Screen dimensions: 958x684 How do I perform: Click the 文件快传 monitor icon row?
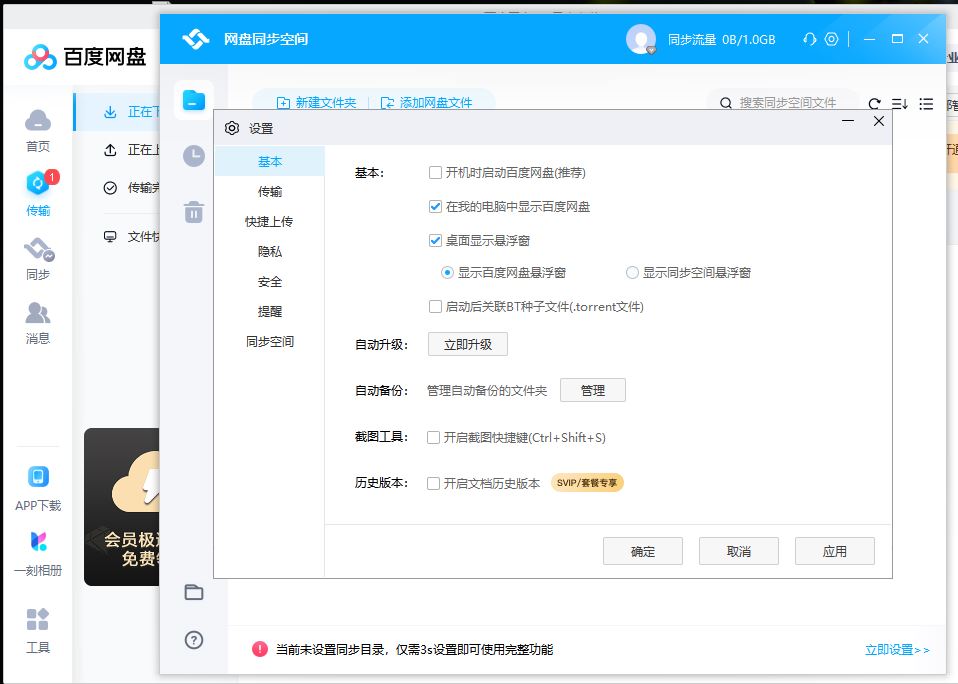pyautogui.click(x=131, y=236)
